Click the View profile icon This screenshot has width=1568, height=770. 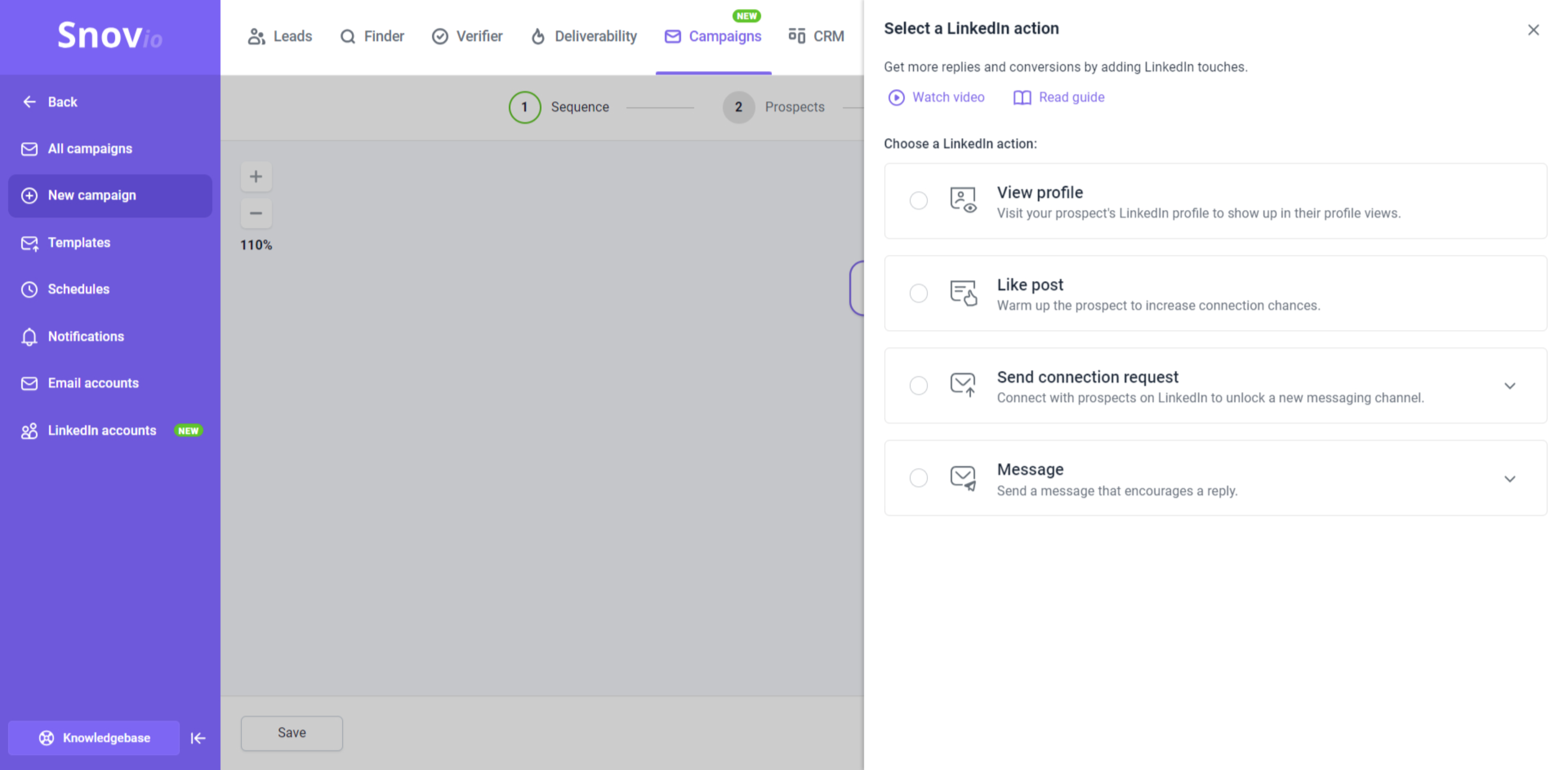point(963,200)
